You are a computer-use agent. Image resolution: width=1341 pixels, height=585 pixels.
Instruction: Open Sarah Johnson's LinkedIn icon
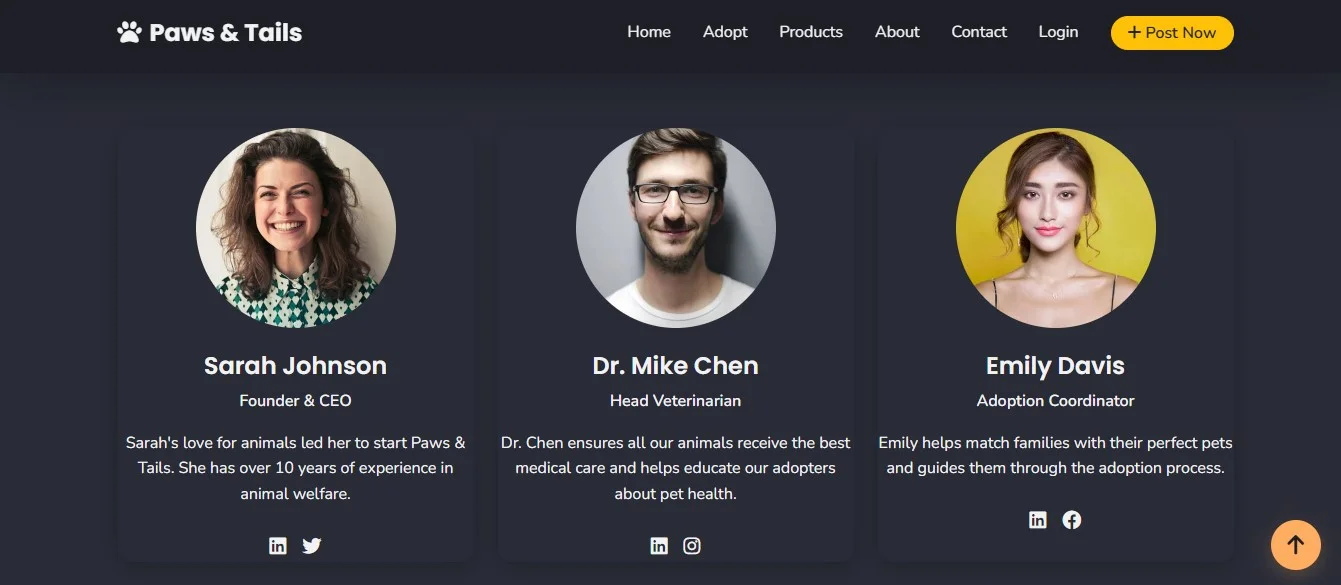point(278,546)
